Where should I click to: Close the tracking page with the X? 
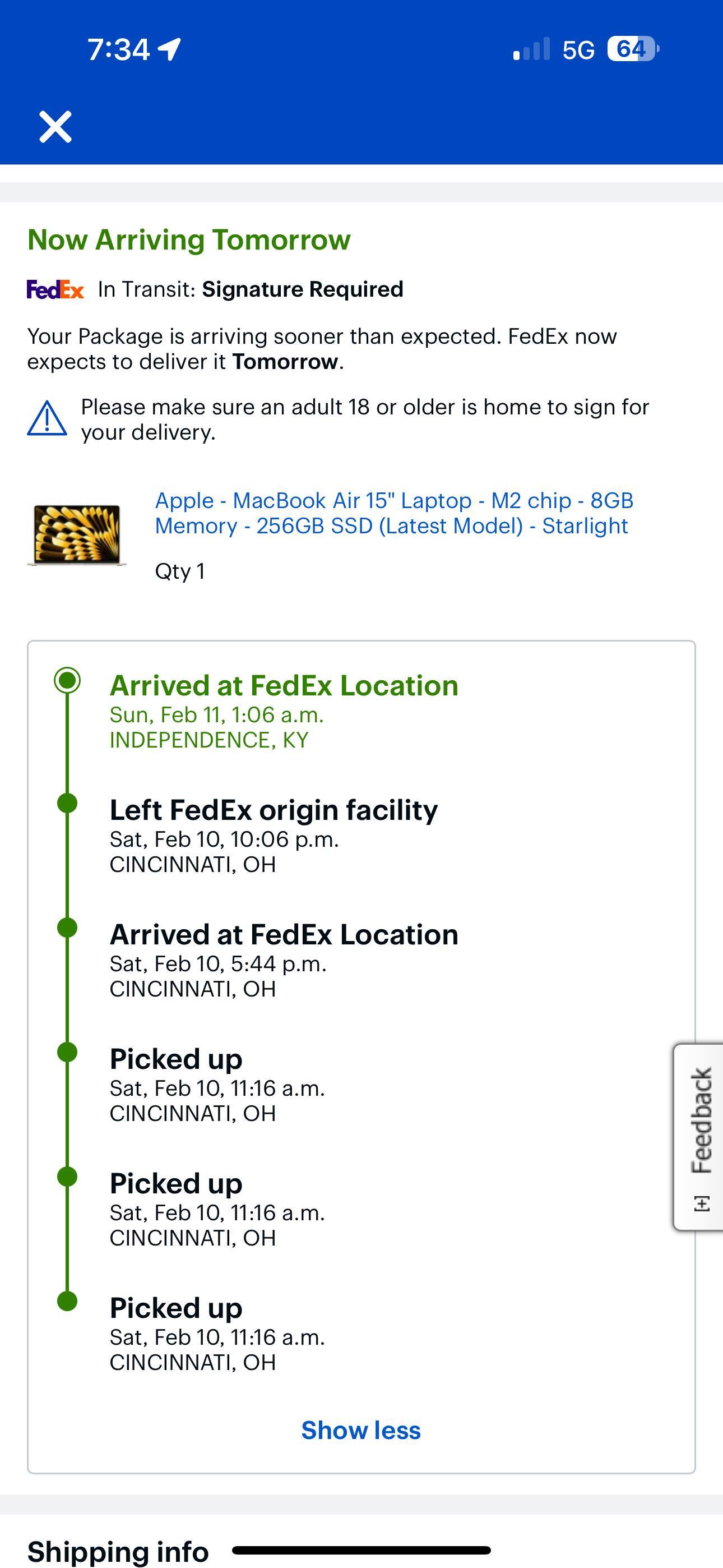click(x=55, y=127)
